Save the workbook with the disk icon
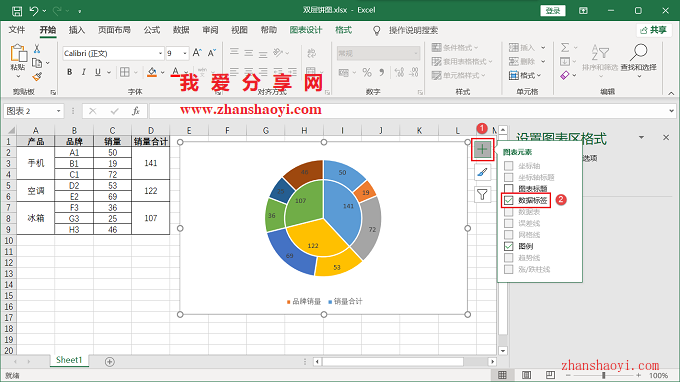The image size is (680, 382). pos(17,11)
